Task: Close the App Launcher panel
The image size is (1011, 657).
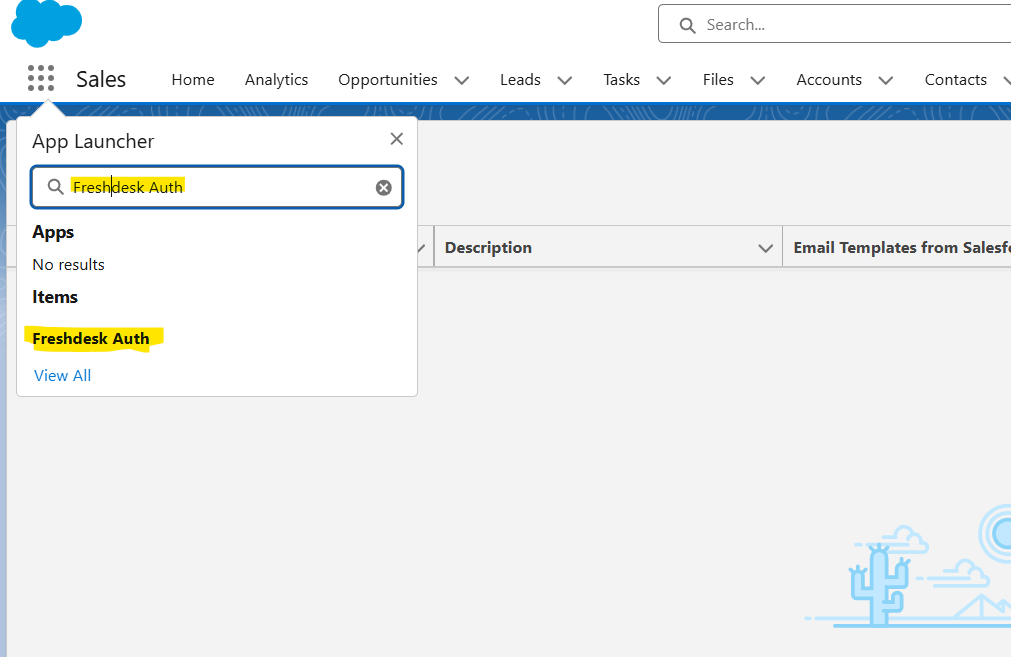Action: [397, 139]
